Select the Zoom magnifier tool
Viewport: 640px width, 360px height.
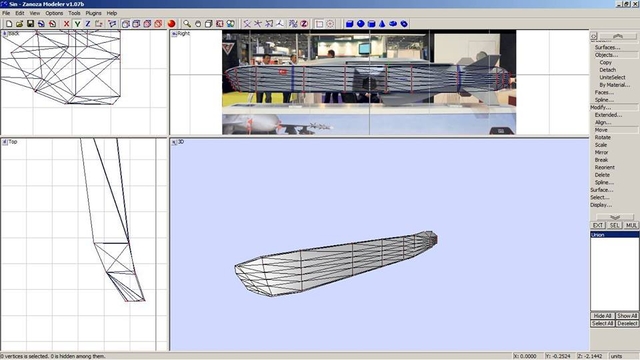tap(187, 24)
